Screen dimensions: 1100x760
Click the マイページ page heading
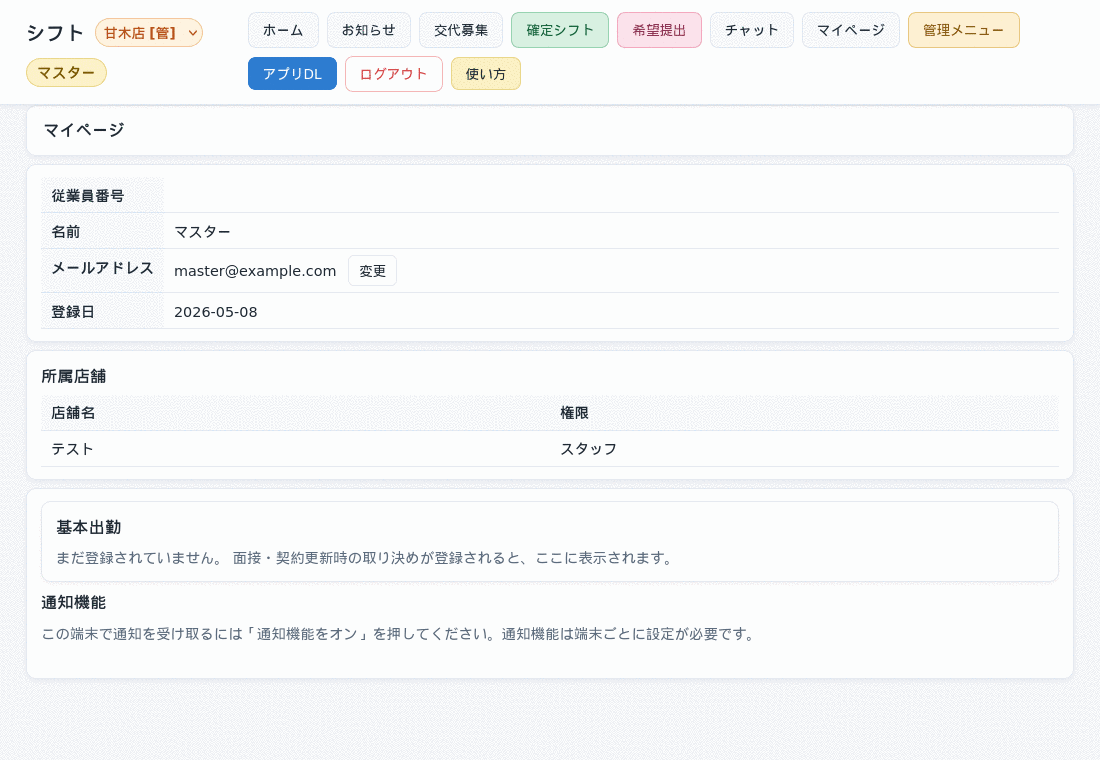84,130
